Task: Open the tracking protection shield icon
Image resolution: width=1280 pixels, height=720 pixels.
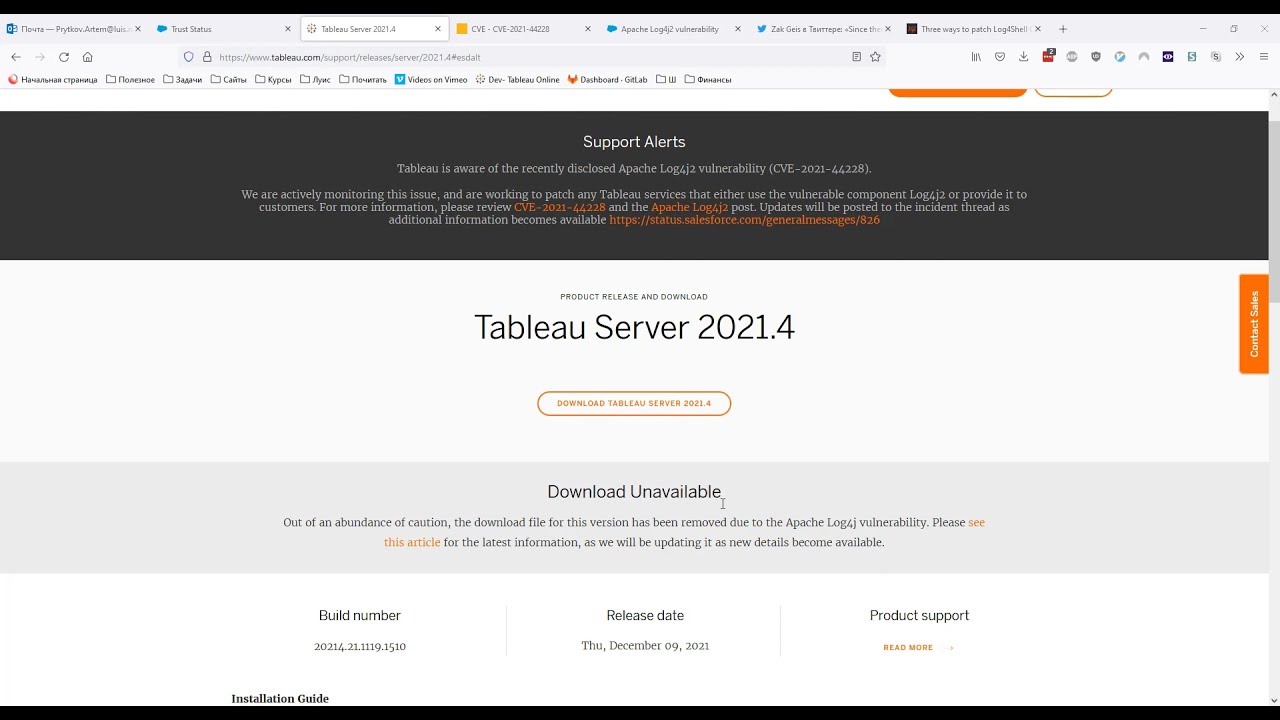Action: click(188, 57)
